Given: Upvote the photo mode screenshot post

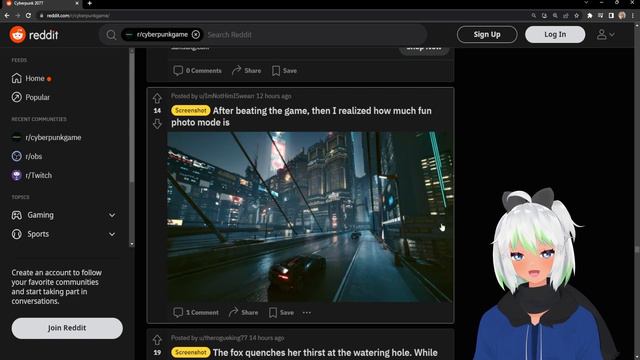Looking at the screenshot, I should coord(157,98).
